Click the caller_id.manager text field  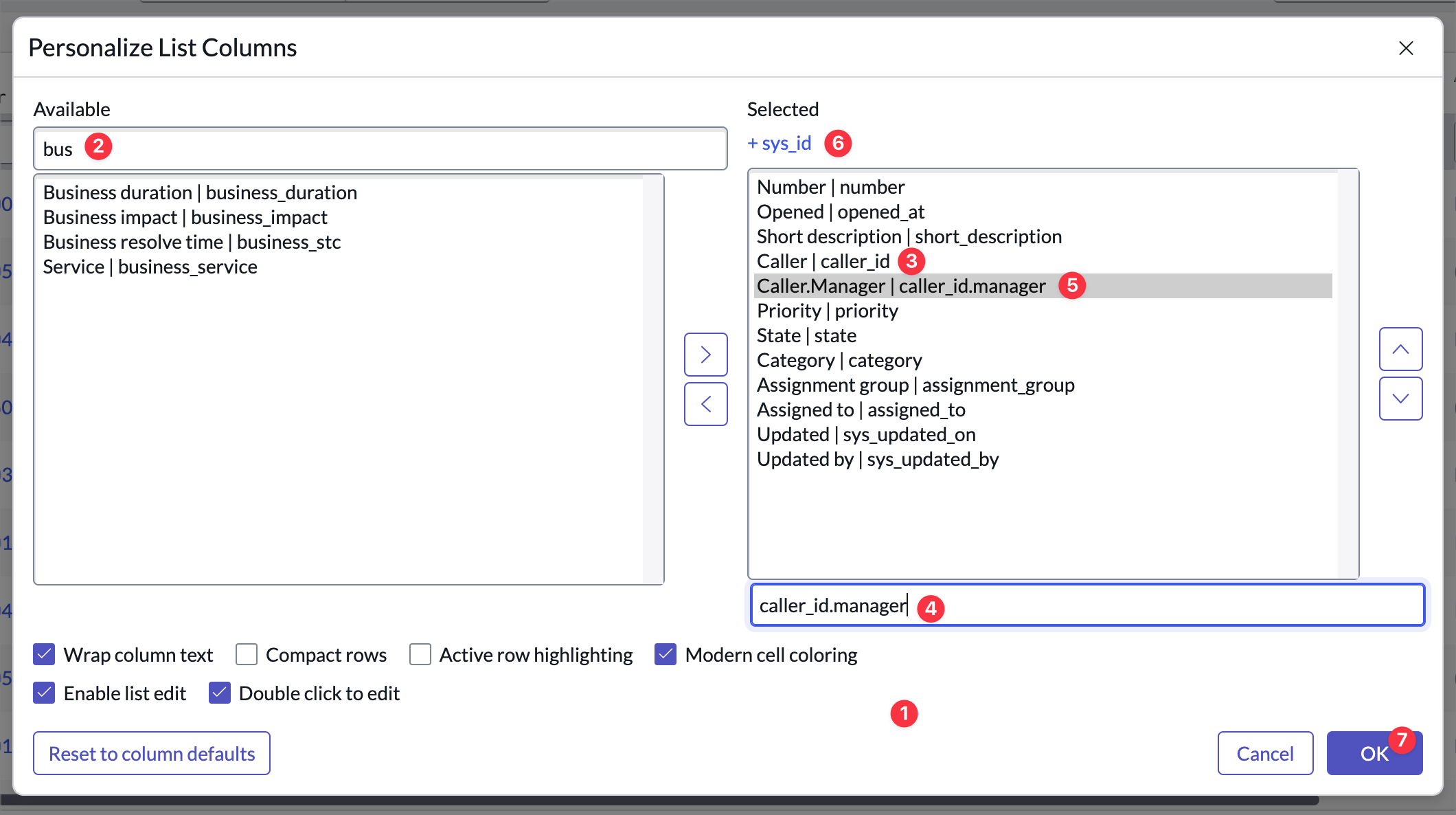[x=1085, y=605]
